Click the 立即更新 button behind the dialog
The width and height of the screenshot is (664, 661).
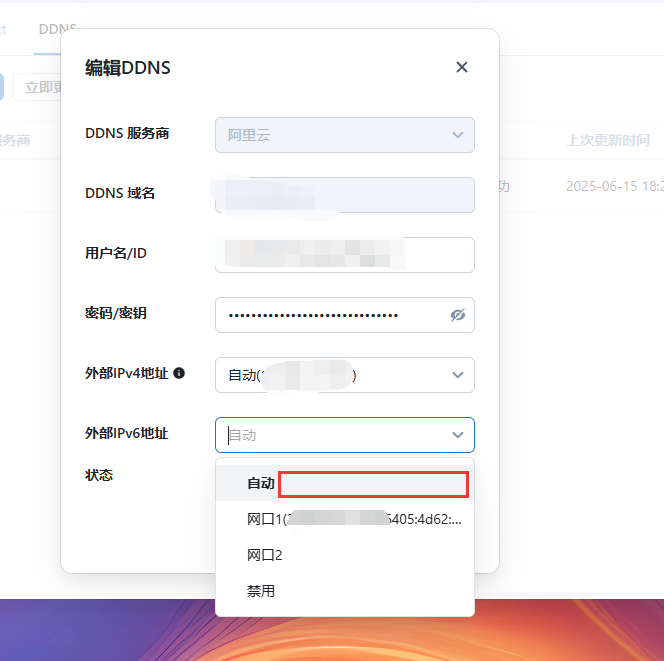pos(37,87)
